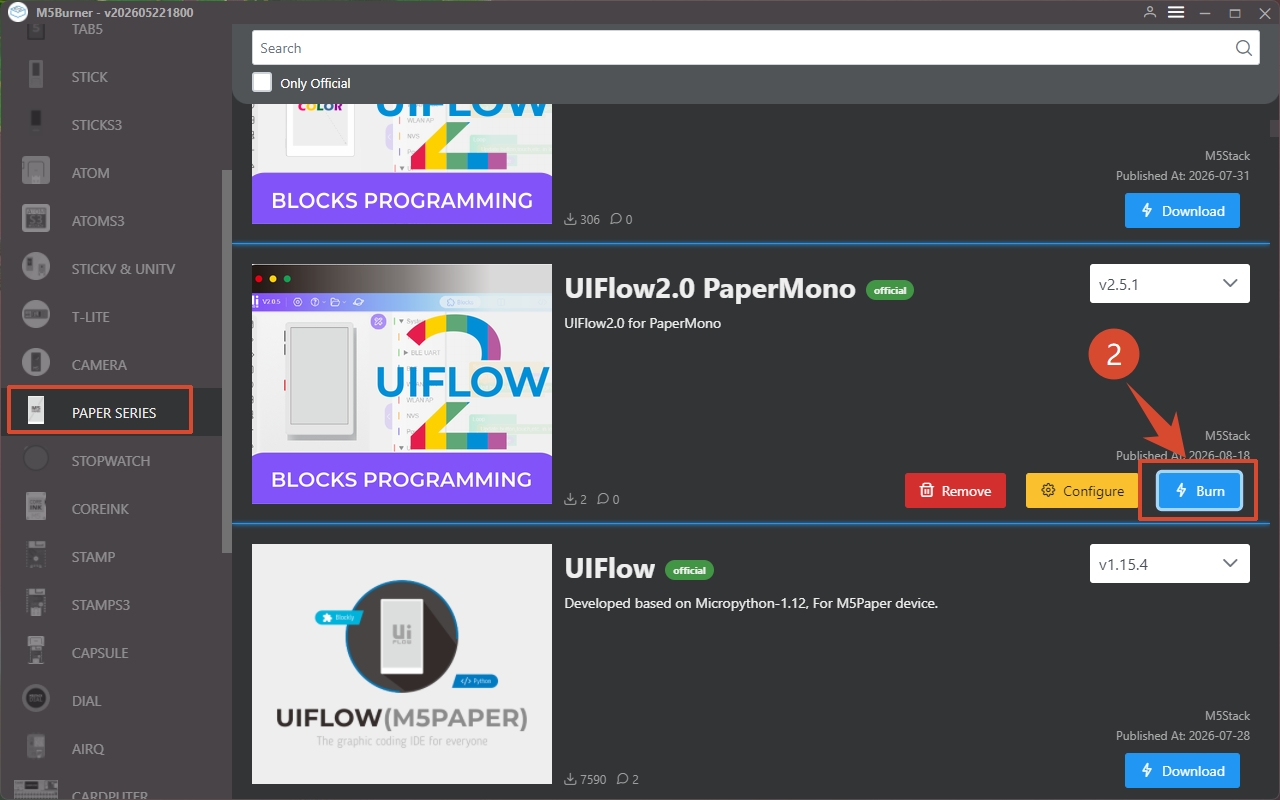This screenshot has height=800, width=1280.
Task: Expand the v1.15.4 version dropdown
Action: point(1169,564)
